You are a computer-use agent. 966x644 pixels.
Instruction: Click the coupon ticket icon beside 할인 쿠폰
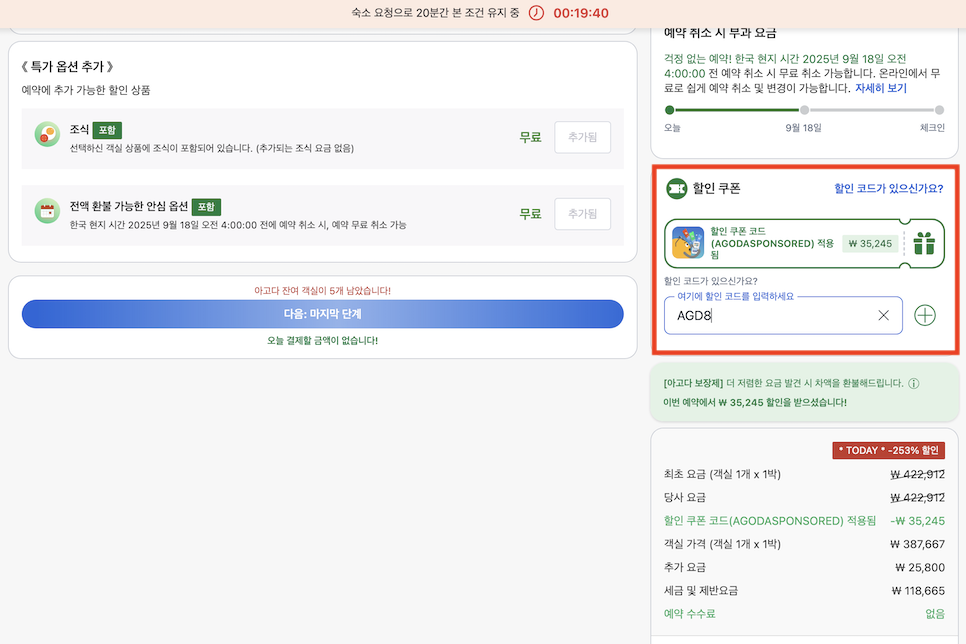click(676, 189)
